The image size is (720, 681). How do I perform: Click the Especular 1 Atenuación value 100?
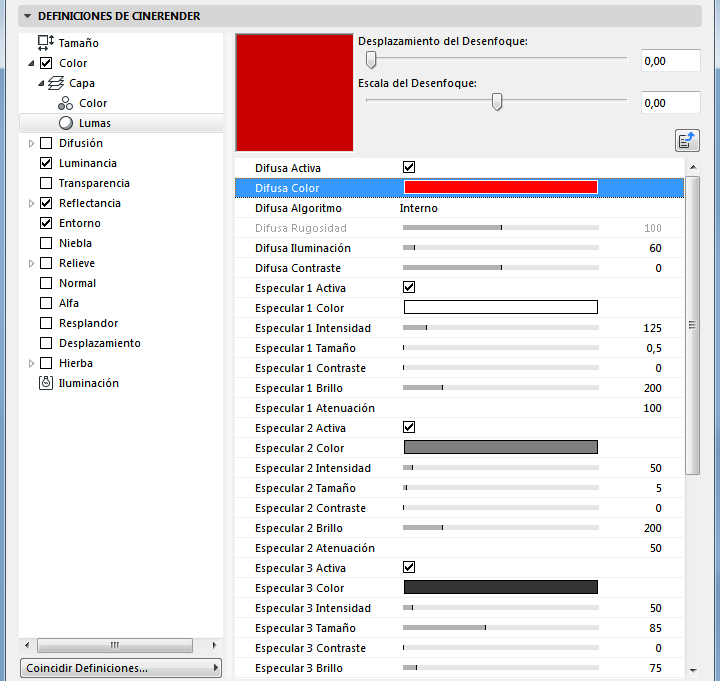(652, 408)
